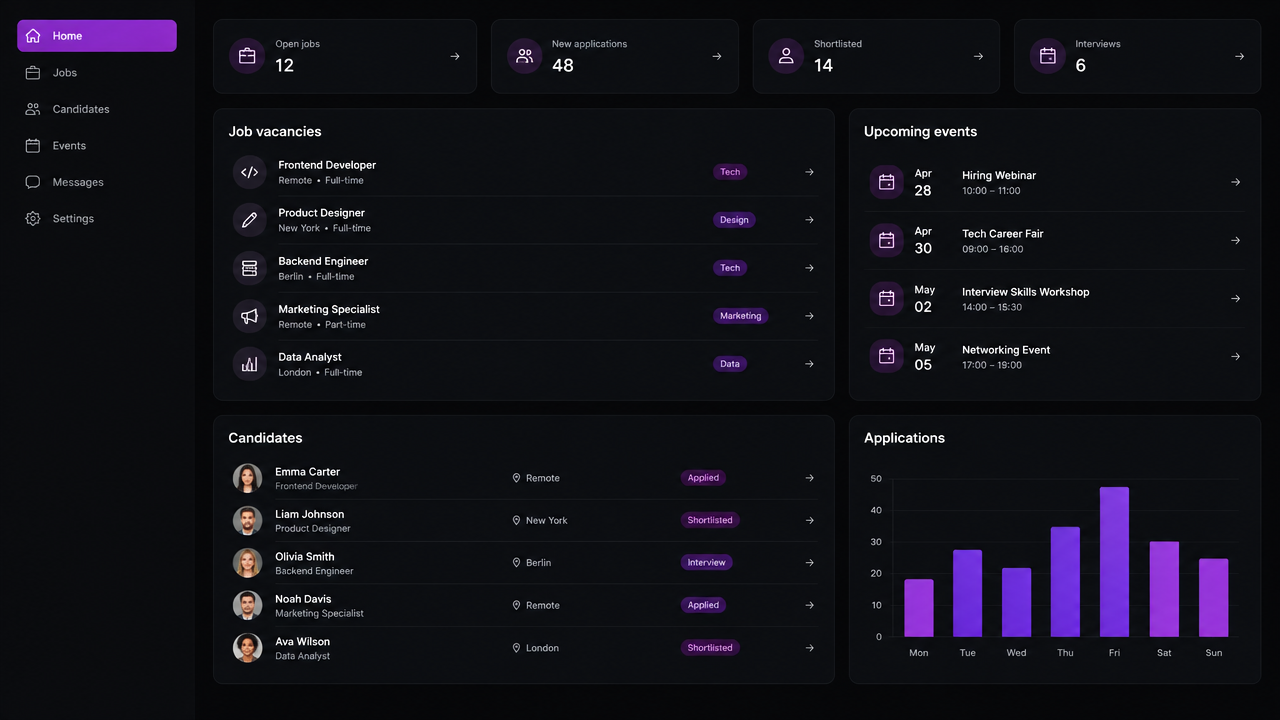1280x720 pixels.
Task: Click Olivia Smith's Interview status badge
Action: pyautogui.click(x=706, y=563)
